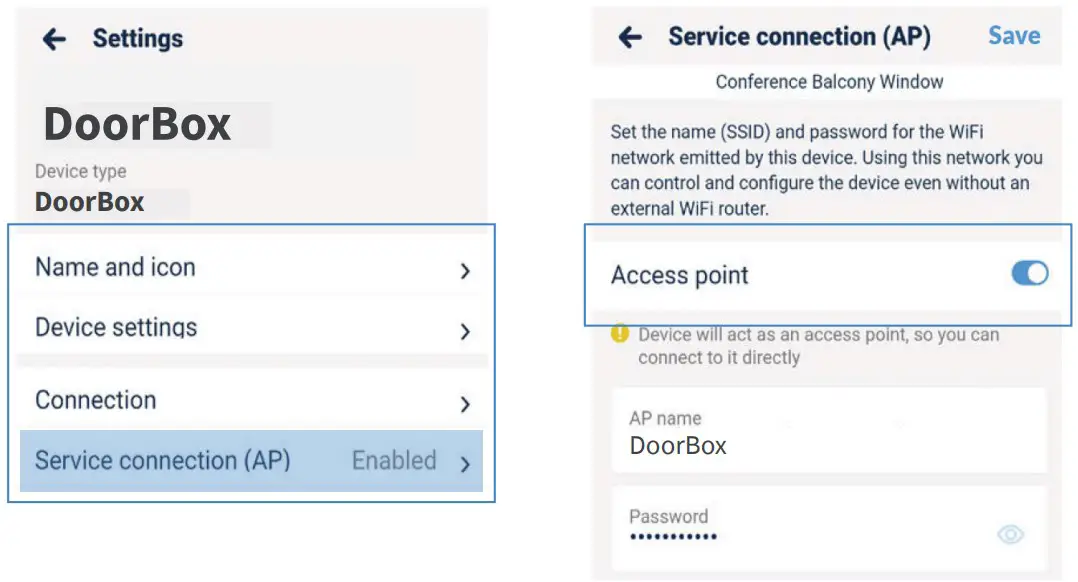The height and width of the screenshot is (582, 1078).
Task: Toggle password visibility in Password field
Action: (x=1010, y=535)
